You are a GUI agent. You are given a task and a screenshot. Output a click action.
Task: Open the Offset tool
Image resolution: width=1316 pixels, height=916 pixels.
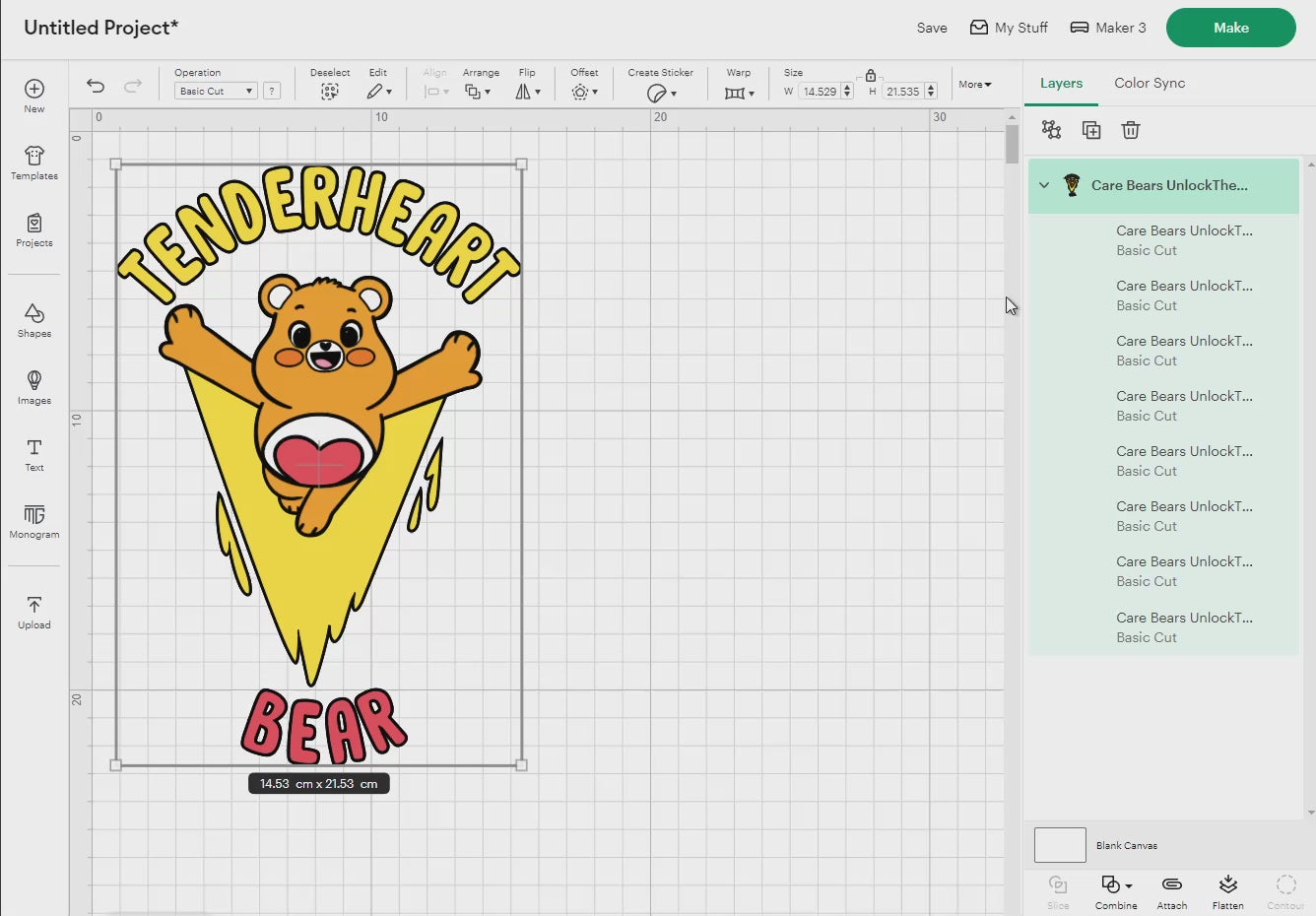coord(584,92)
